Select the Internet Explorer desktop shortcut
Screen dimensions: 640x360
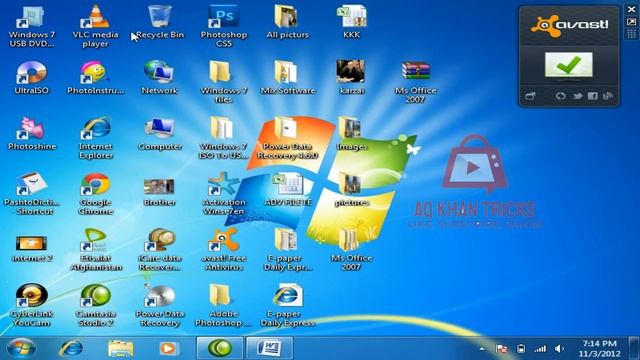tap(96, 138)
